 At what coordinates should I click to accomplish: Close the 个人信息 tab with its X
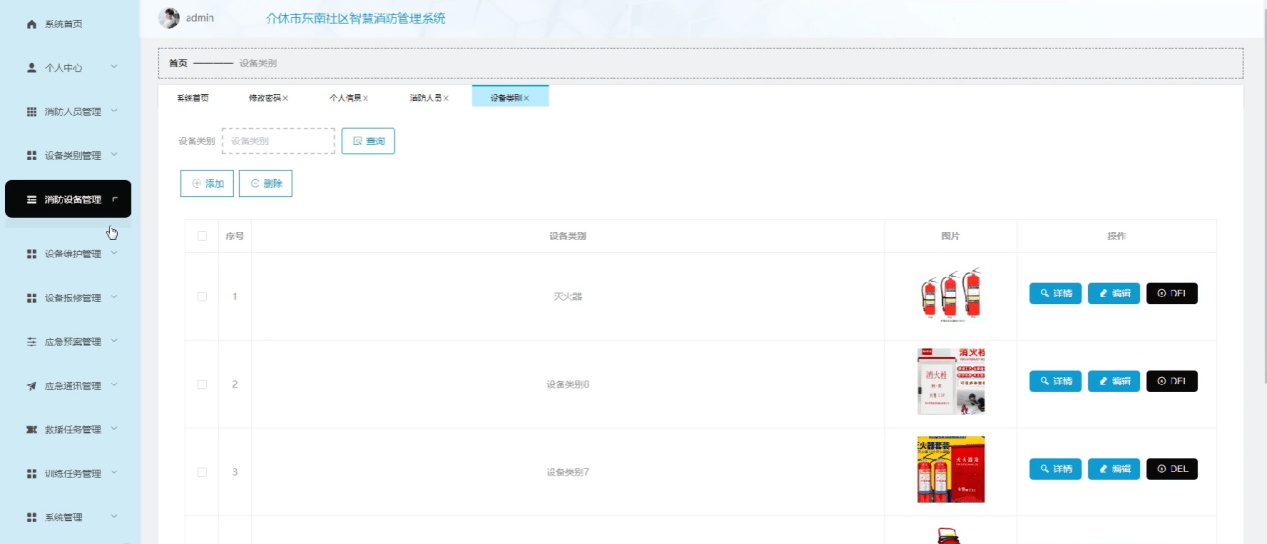(365, 98)
